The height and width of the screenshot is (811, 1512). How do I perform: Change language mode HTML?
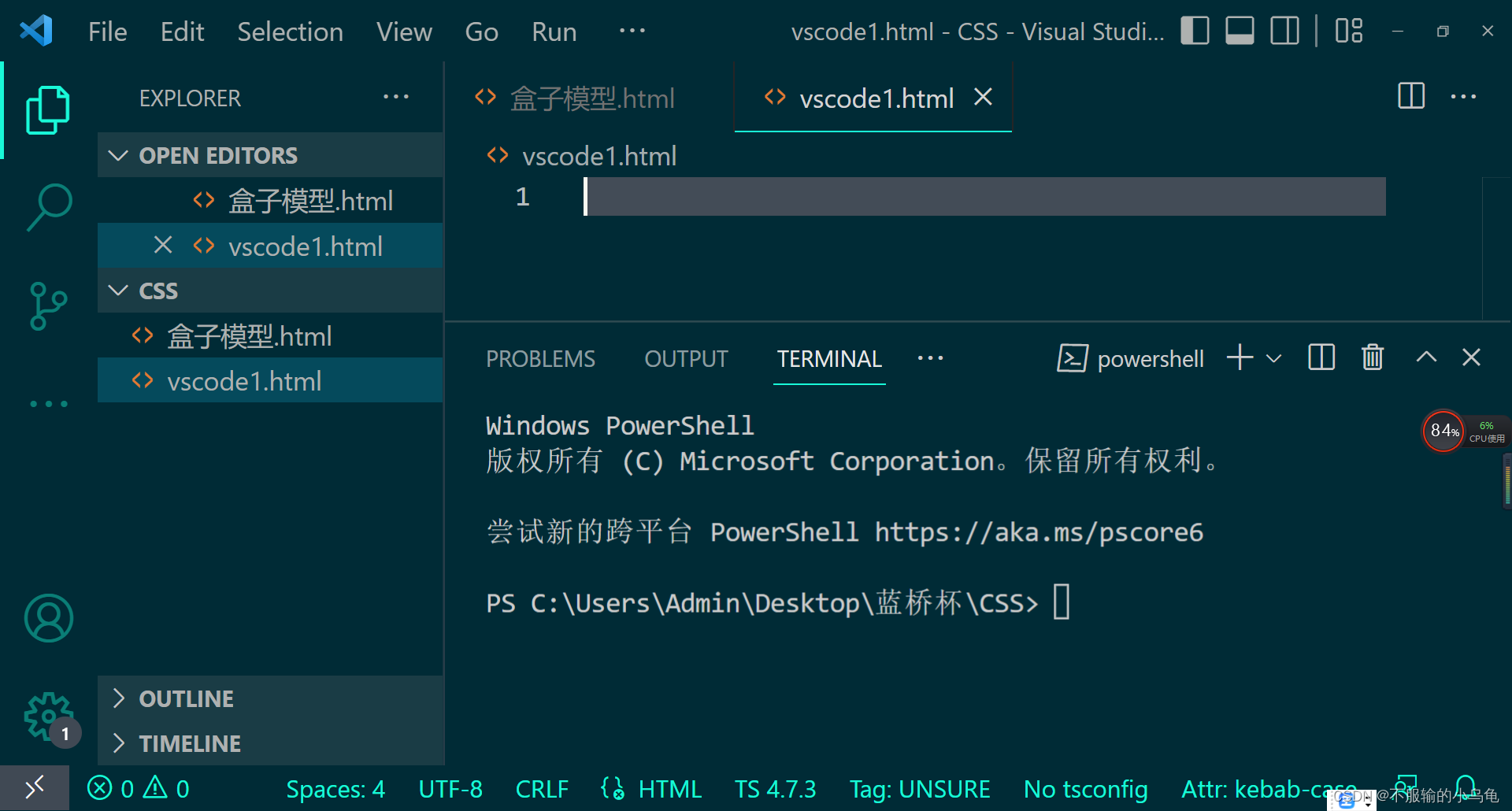coord(669,788)
